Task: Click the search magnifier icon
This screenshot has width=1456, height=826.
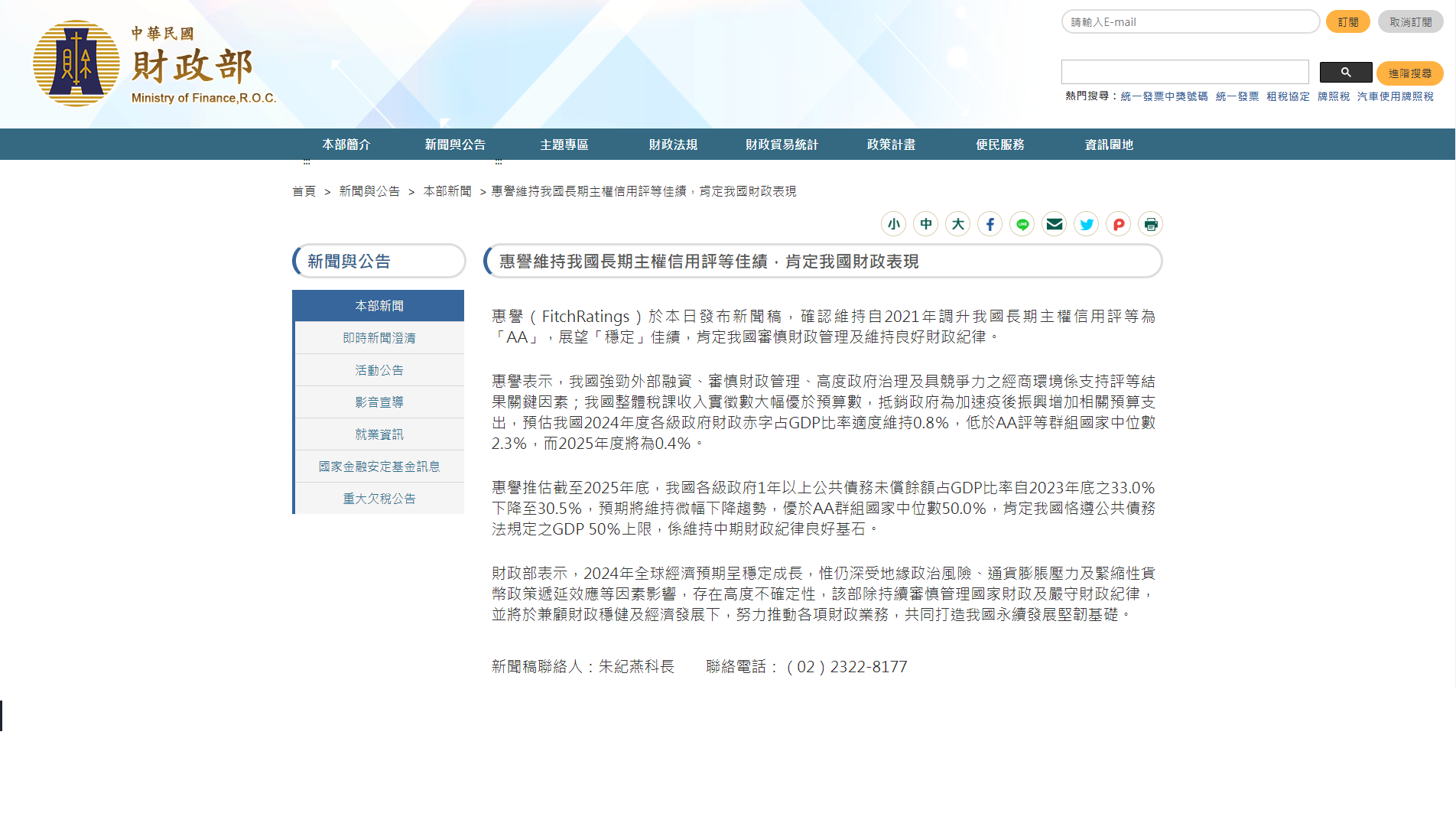Action: 1345,71
